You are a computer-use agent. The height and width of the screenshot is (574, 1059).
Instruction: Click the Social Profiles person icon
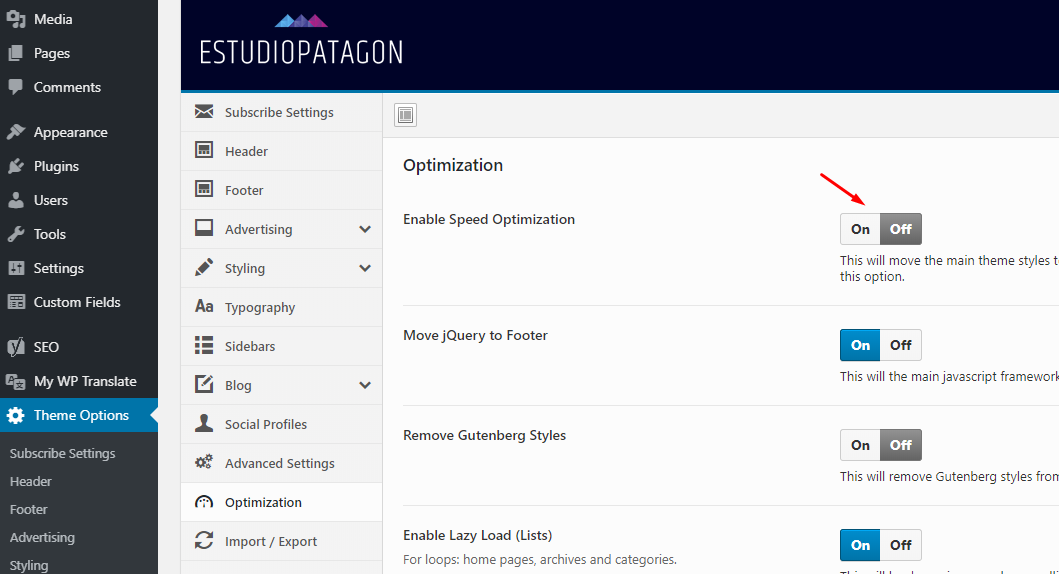pyautogui.click(x=204, y=423)
